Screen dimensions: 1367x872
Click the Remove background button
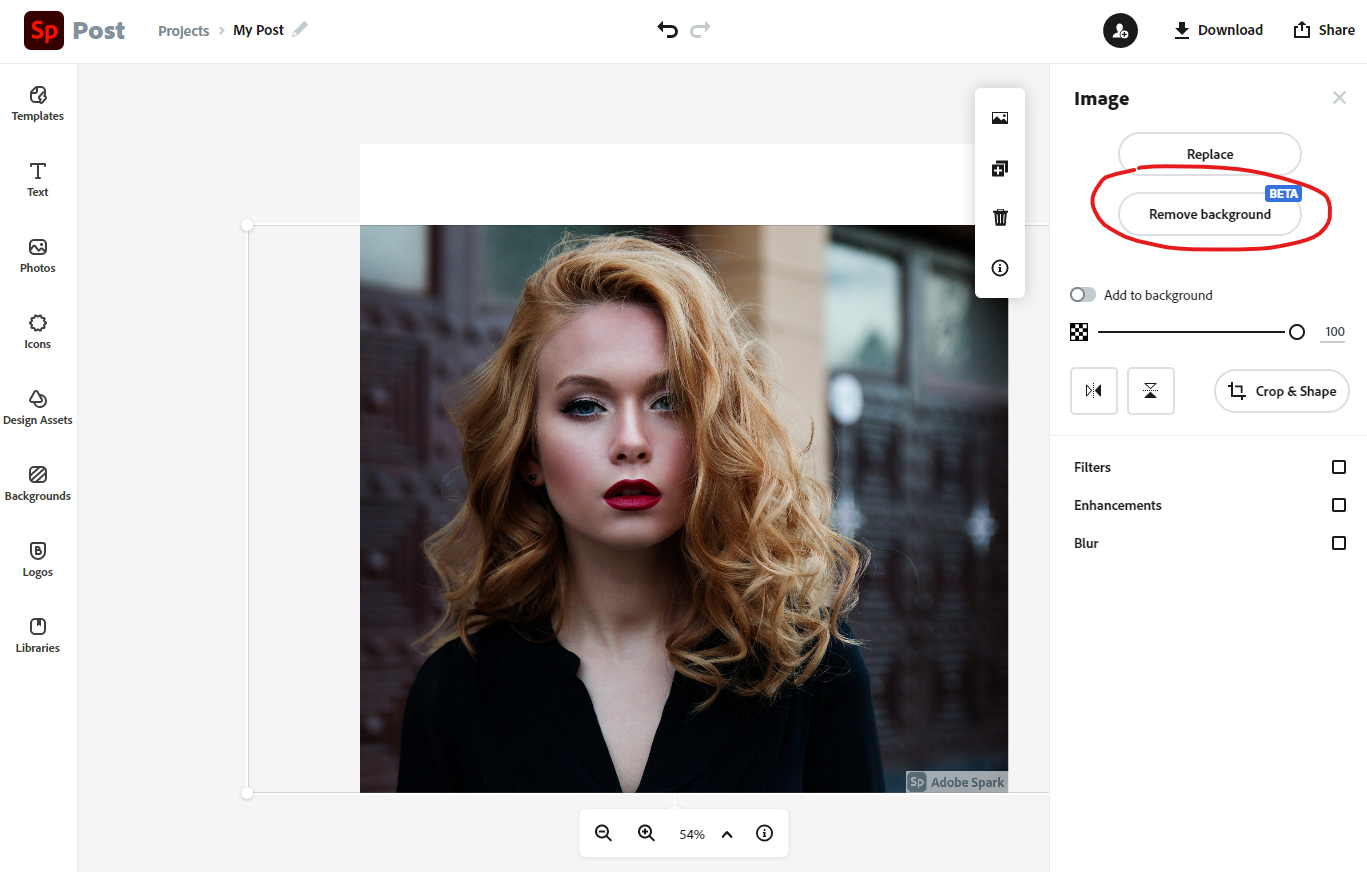coord(1209,213)
